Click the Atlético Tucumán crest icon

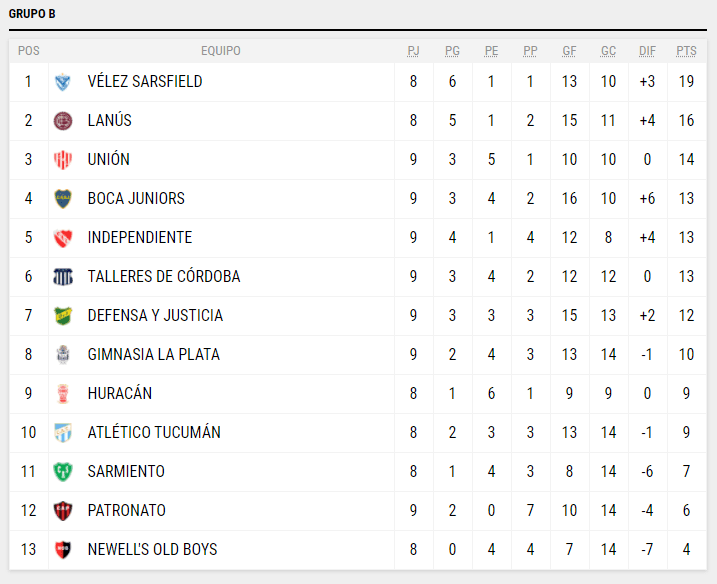(x=63, y=433)
